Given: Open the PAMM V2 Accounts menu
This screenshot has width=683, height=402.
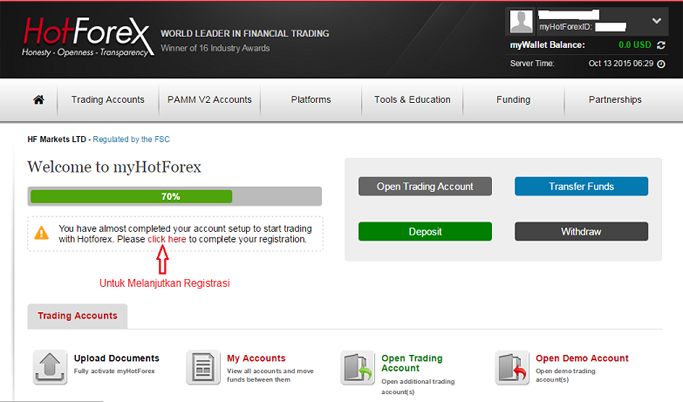Looking at the screenshot, I should click(x=210, y=100).
